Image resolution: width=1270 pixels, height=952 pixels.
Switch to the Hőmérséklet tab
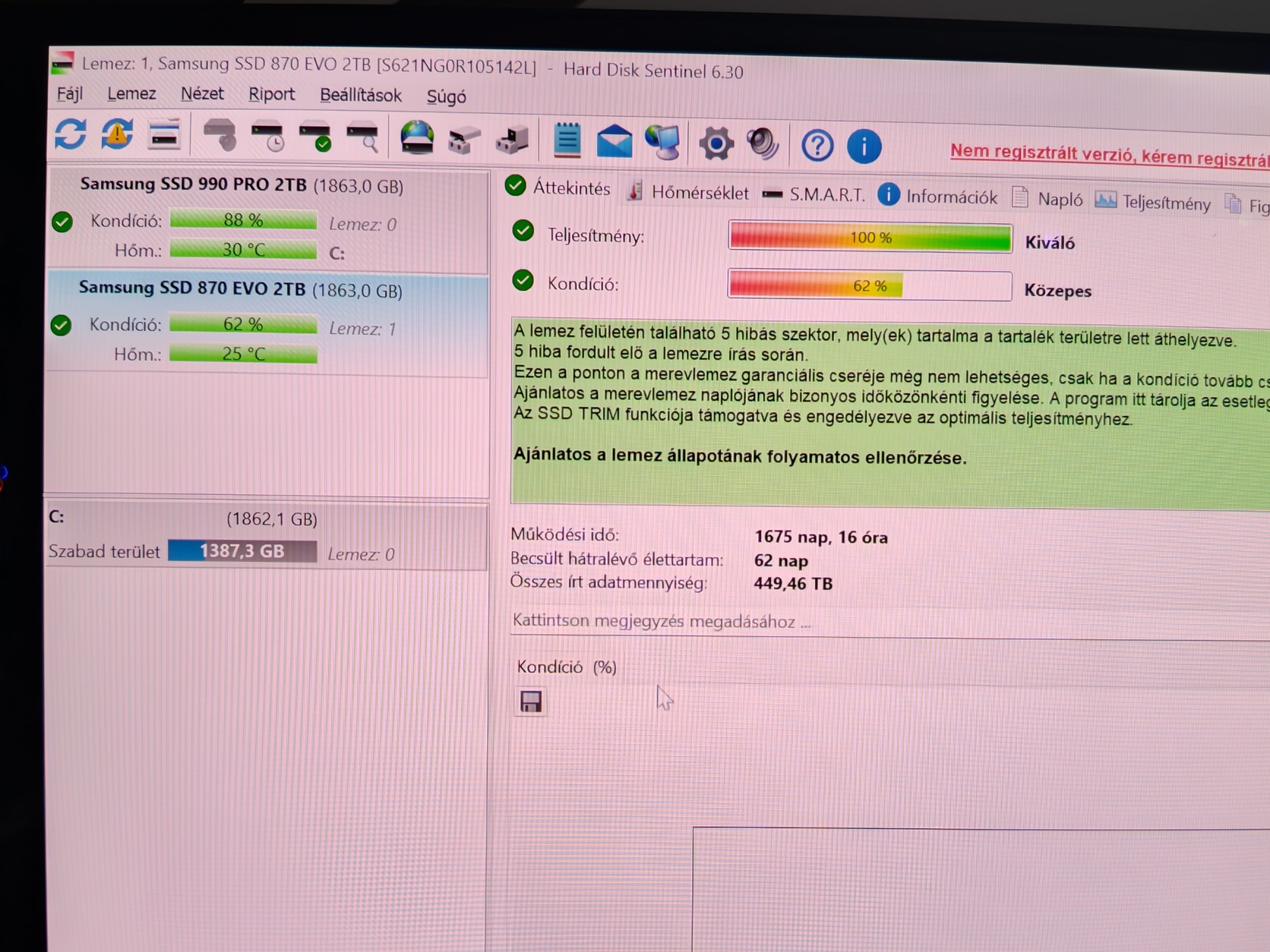pos(688,193)
